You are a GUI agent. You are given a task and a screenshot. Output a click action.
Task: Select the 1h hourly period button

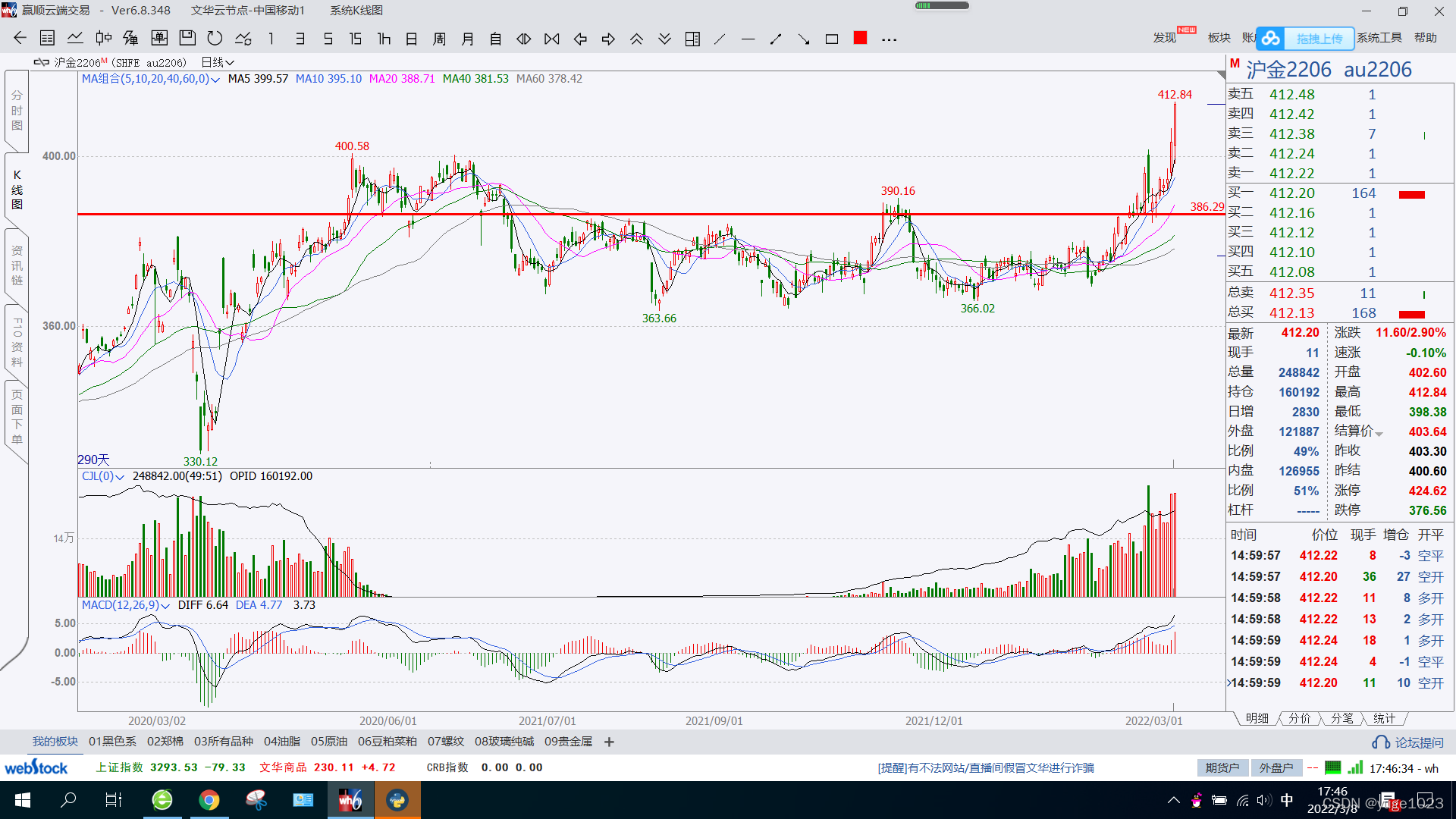384,39
